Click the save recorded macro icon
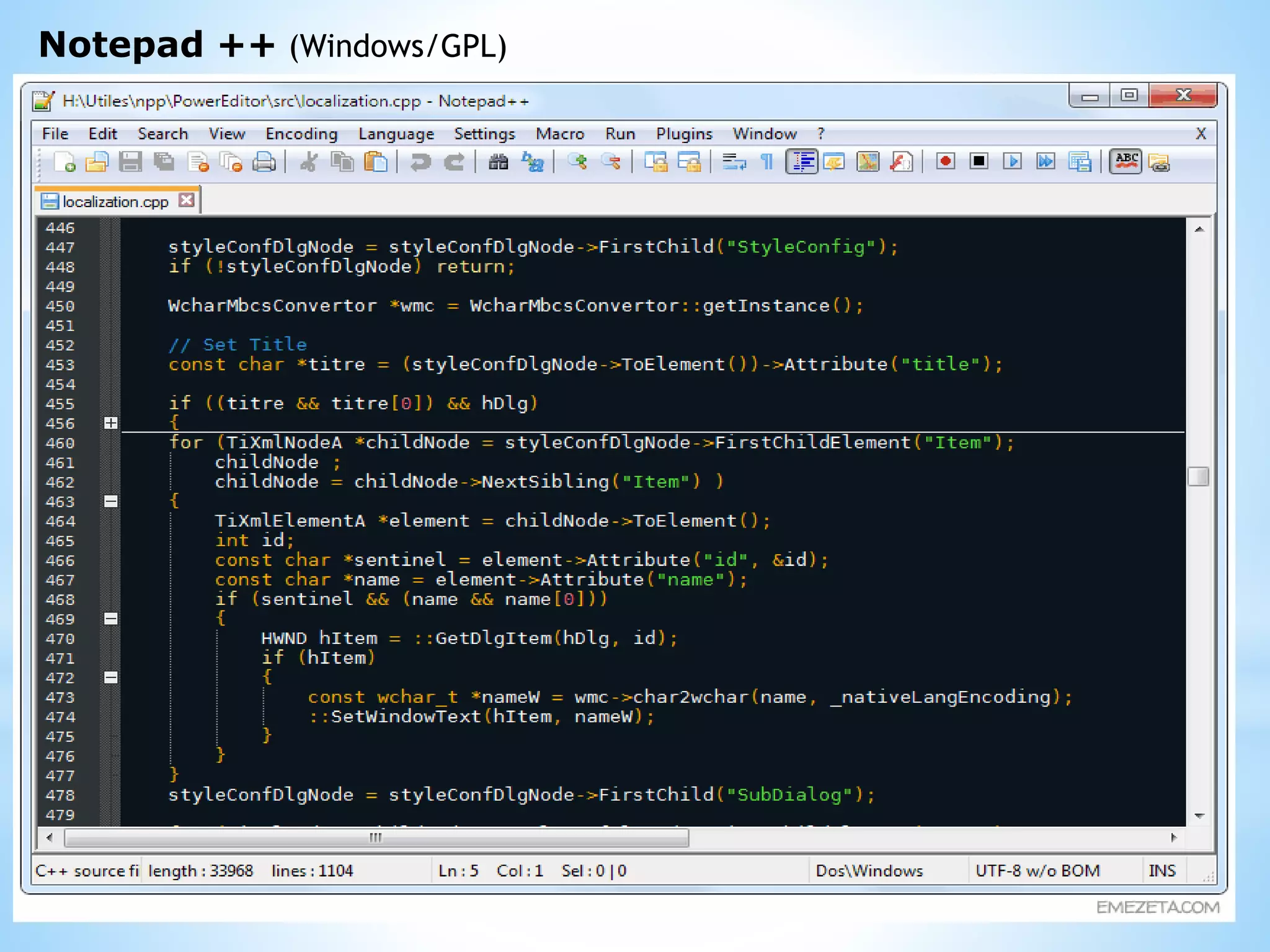 [x=1080, y=162]
